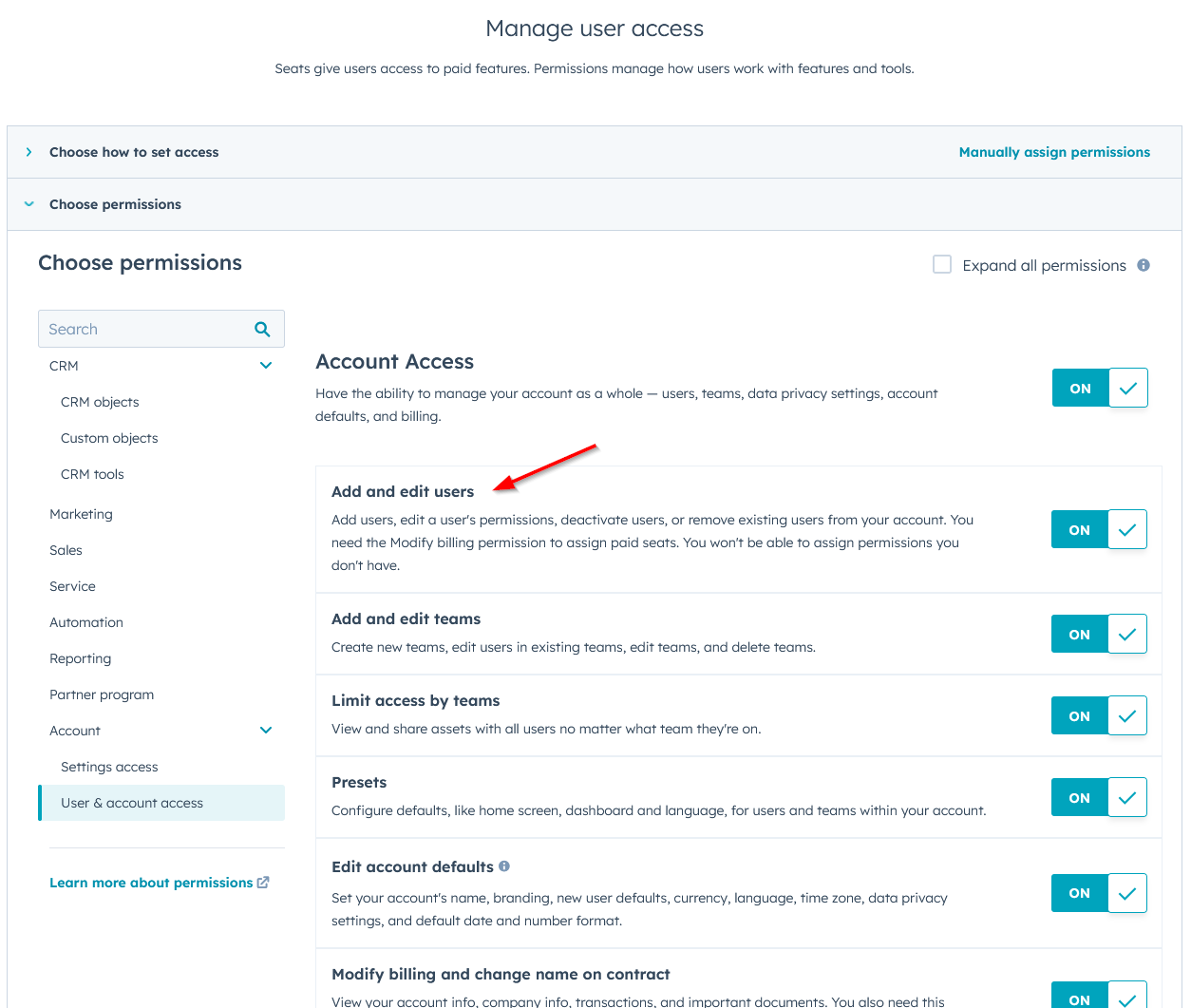Disable the Presets permission switch
Image resolution: width=1191 pixels, height=1008 pixels.
1099,797
